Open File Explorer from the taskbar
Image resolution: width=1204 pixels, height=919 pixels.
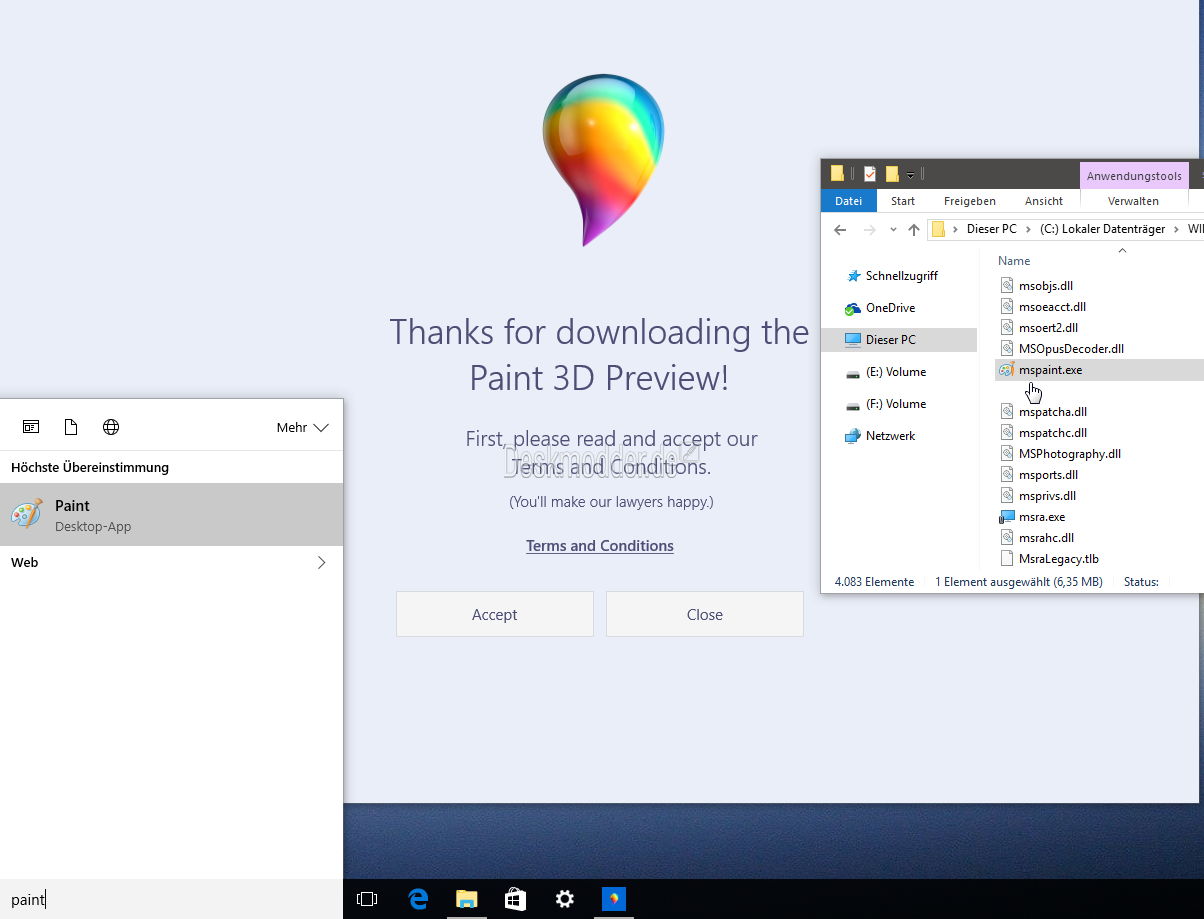point(466,899)
